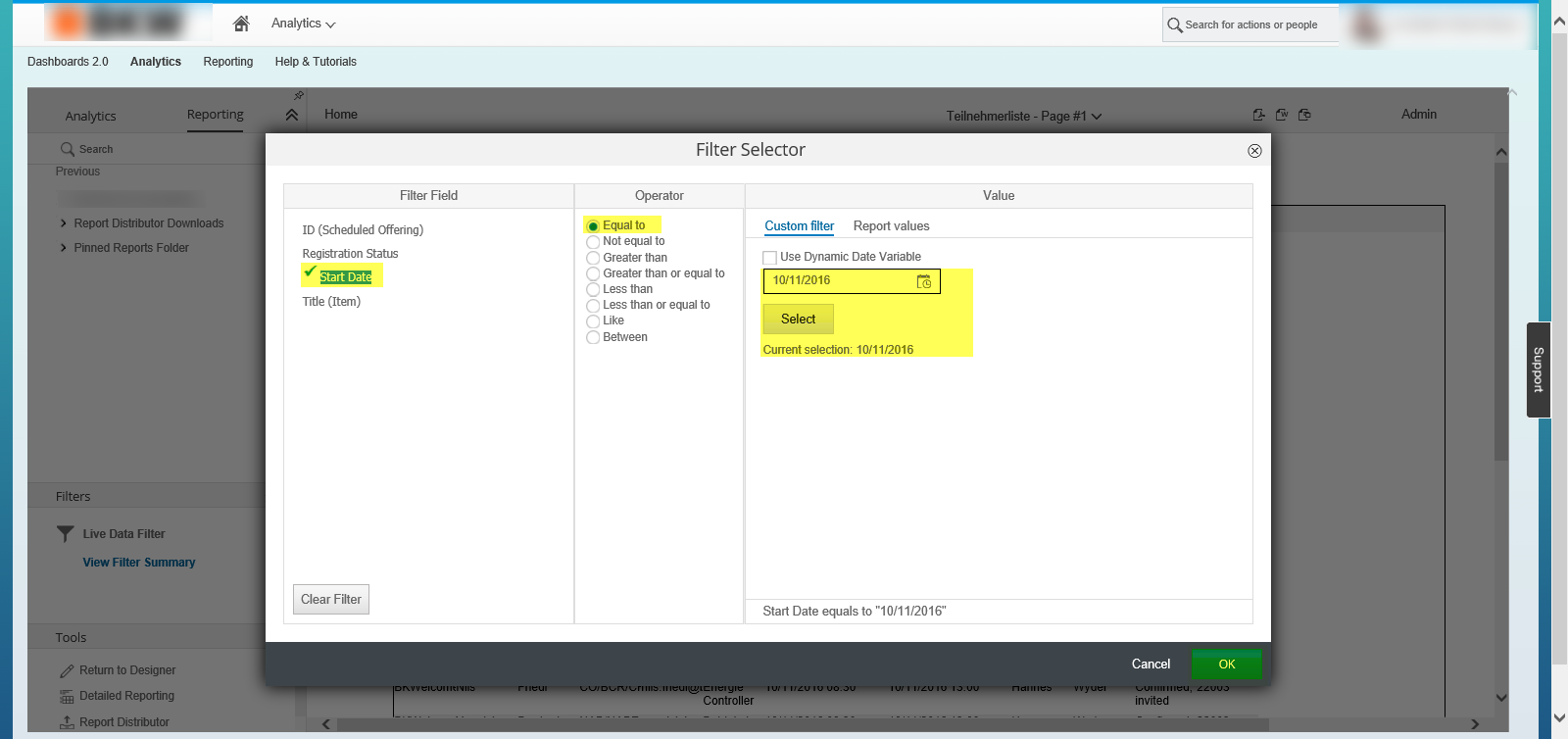Image resolution: width=1568 pixels, height=739 pixels.
Task: Expand Pinned Reports Folder
Action: (x=64, y=248)
